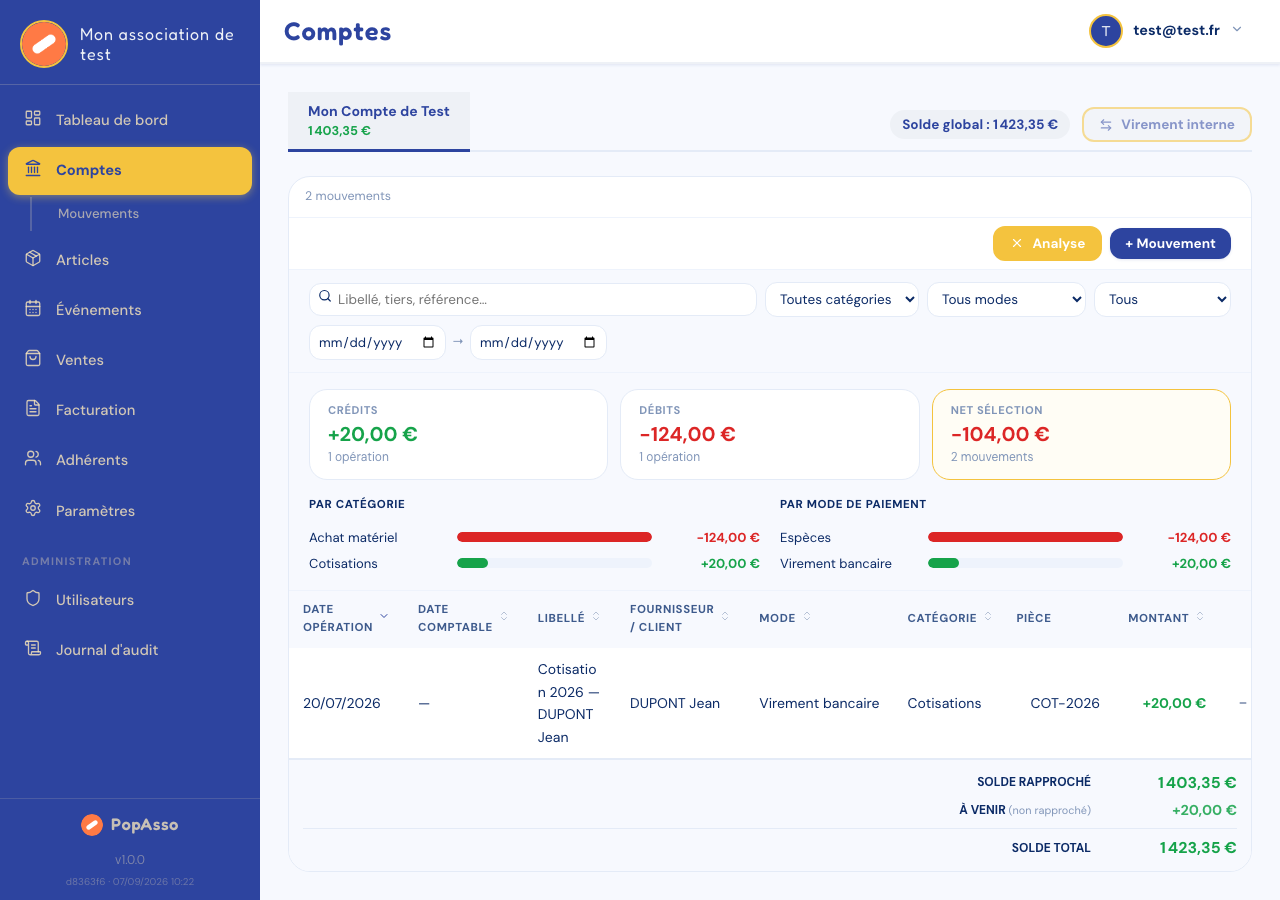Open Tableau de bord menu item
This screenshot has width=1280, height=900.
[130, 120]
